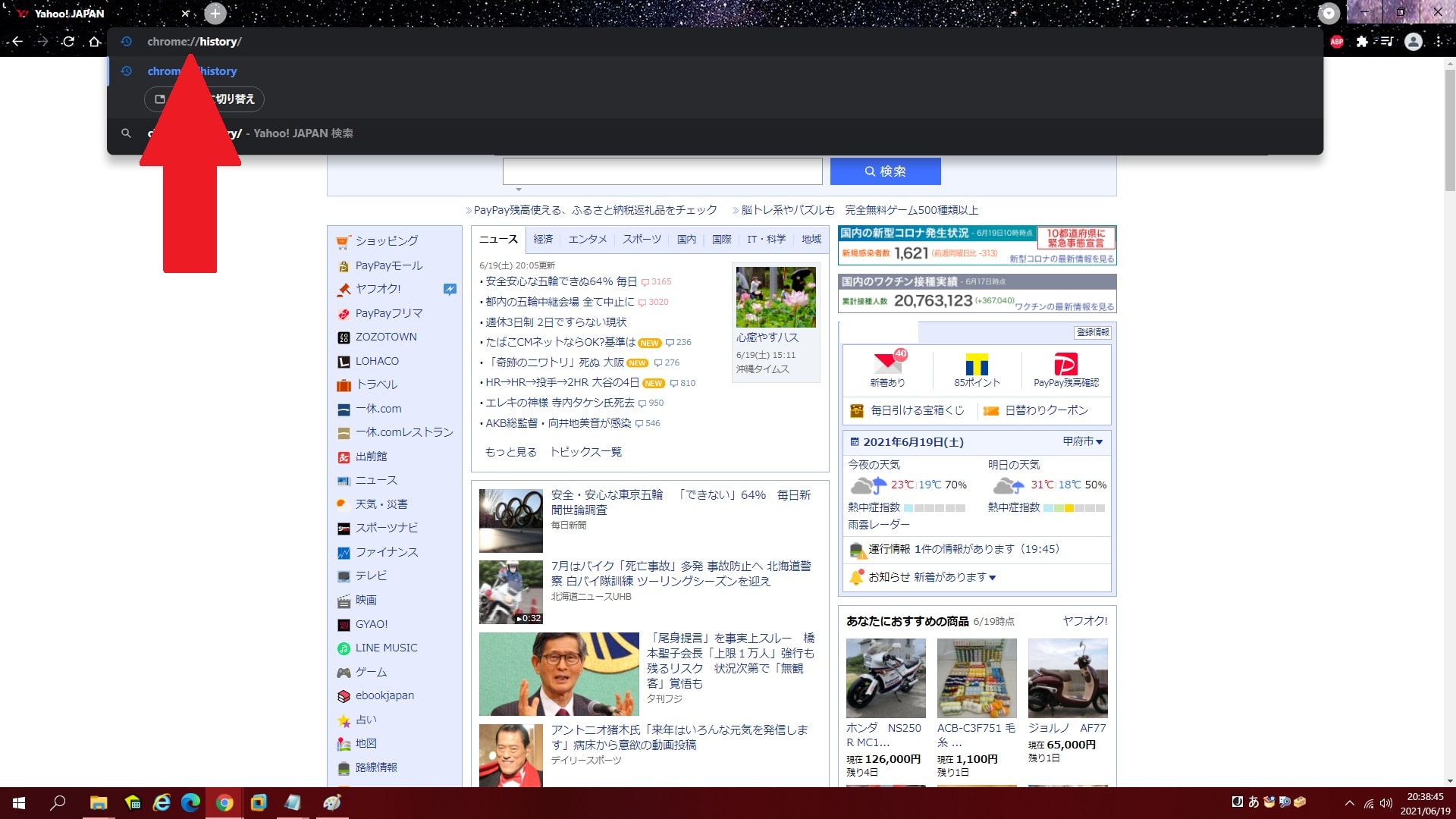
Task: Open the 占い star icon
Action: point(344,720)
